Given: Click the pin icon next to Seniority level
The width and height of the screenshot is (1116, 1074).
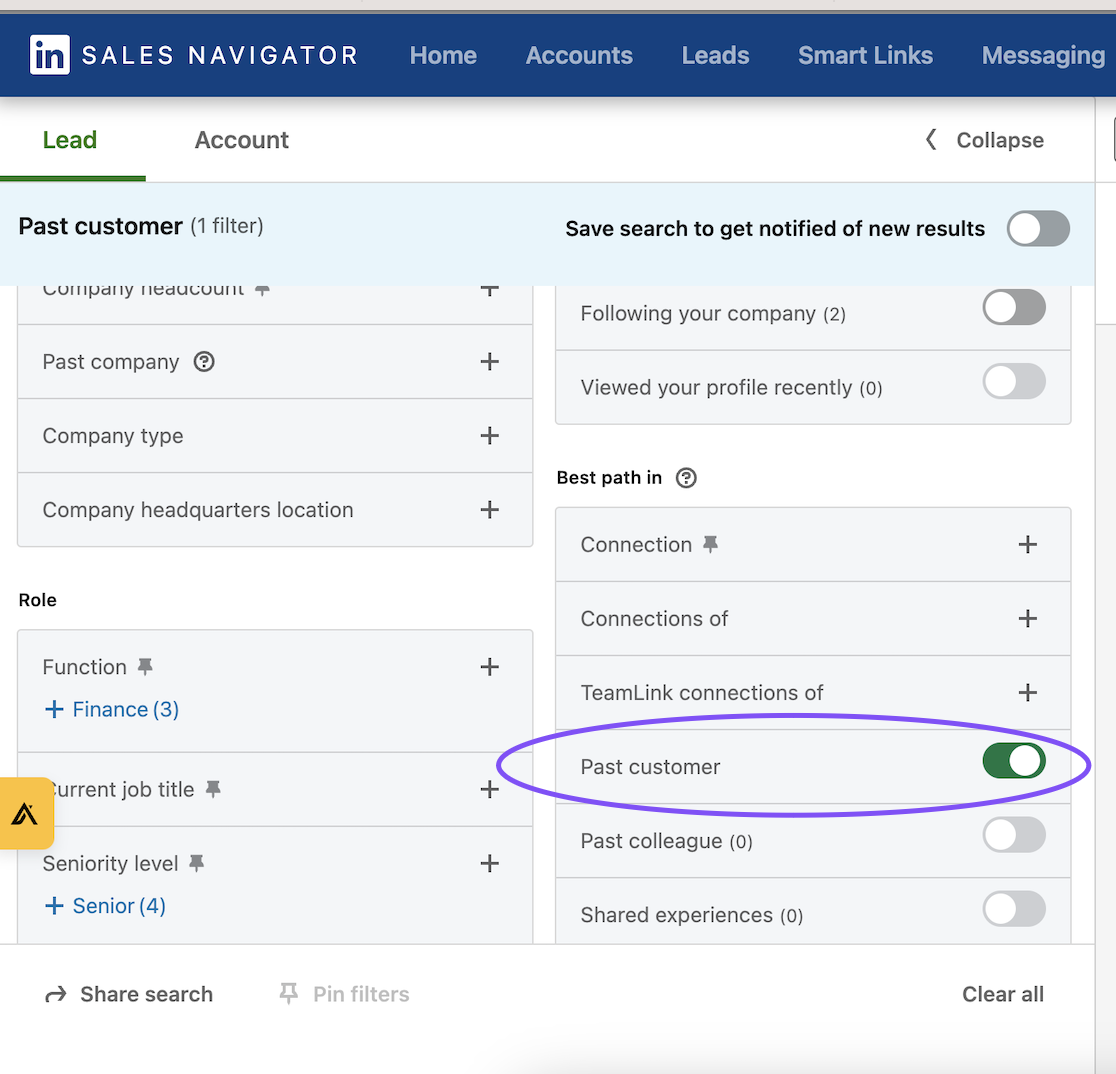Looking at the screenshot, I should click(196, 863).
